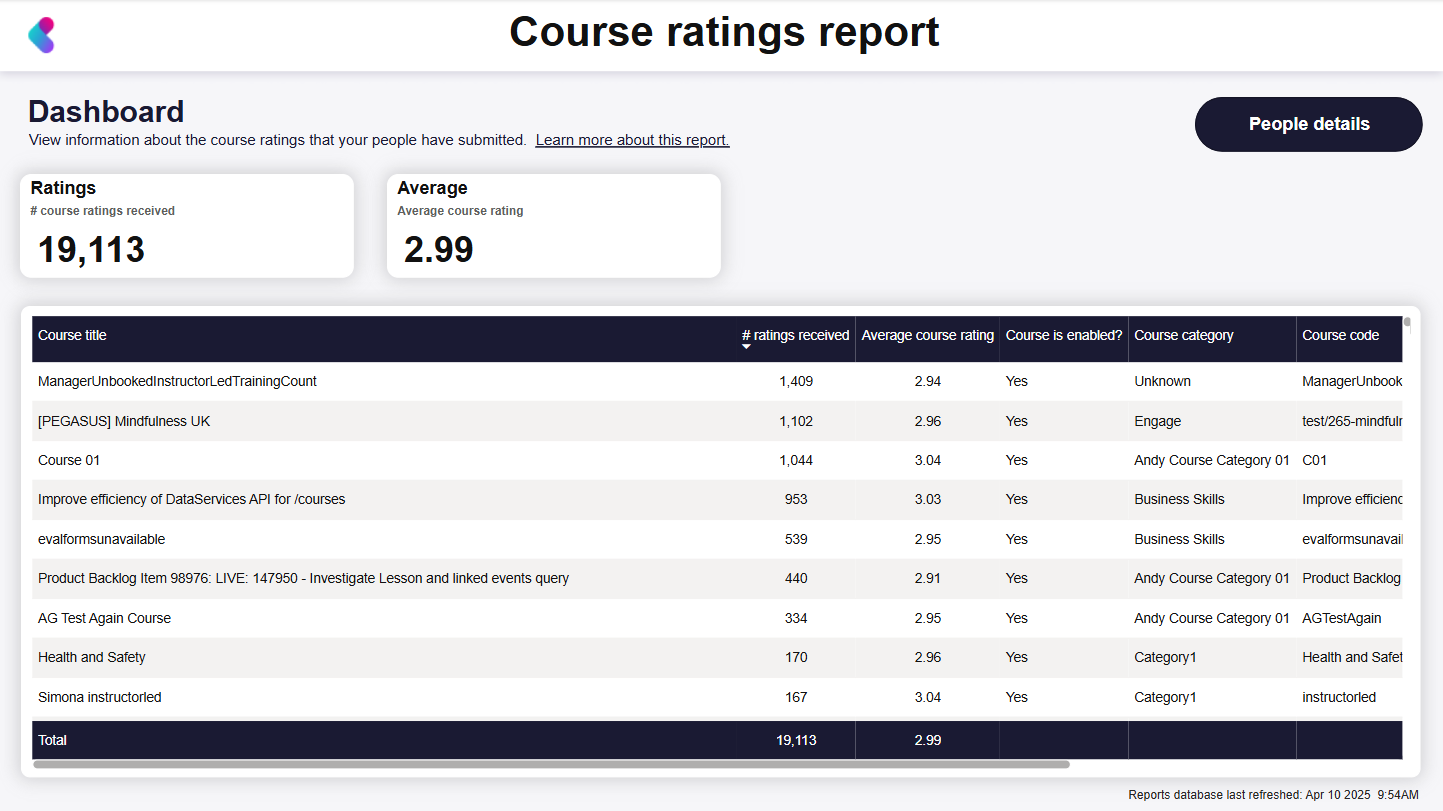
Task: Click the "Dashboard" page heading
Action: click(106, 112)
